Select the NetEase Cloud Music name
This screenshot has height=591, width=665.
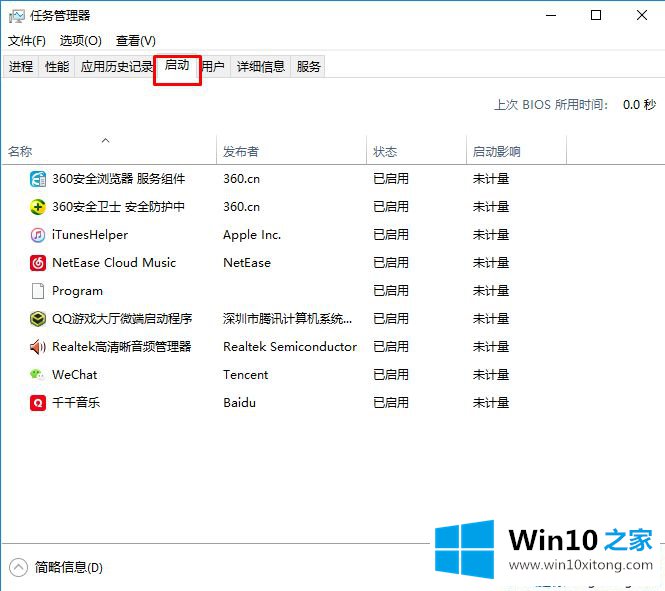click(x=114, y=262)
